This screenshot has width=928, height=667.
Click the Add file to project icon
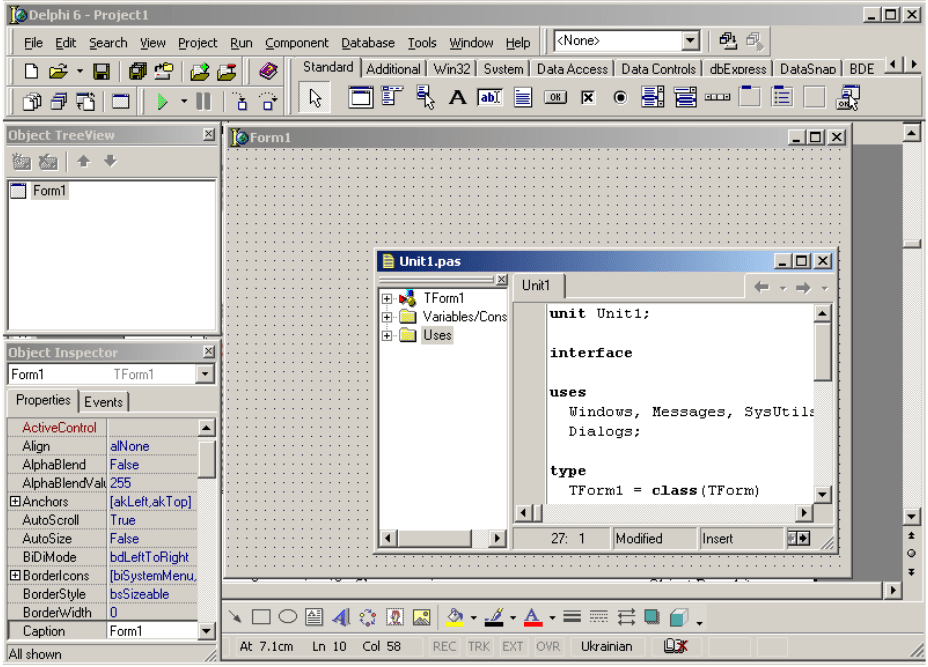click(200, 72)
